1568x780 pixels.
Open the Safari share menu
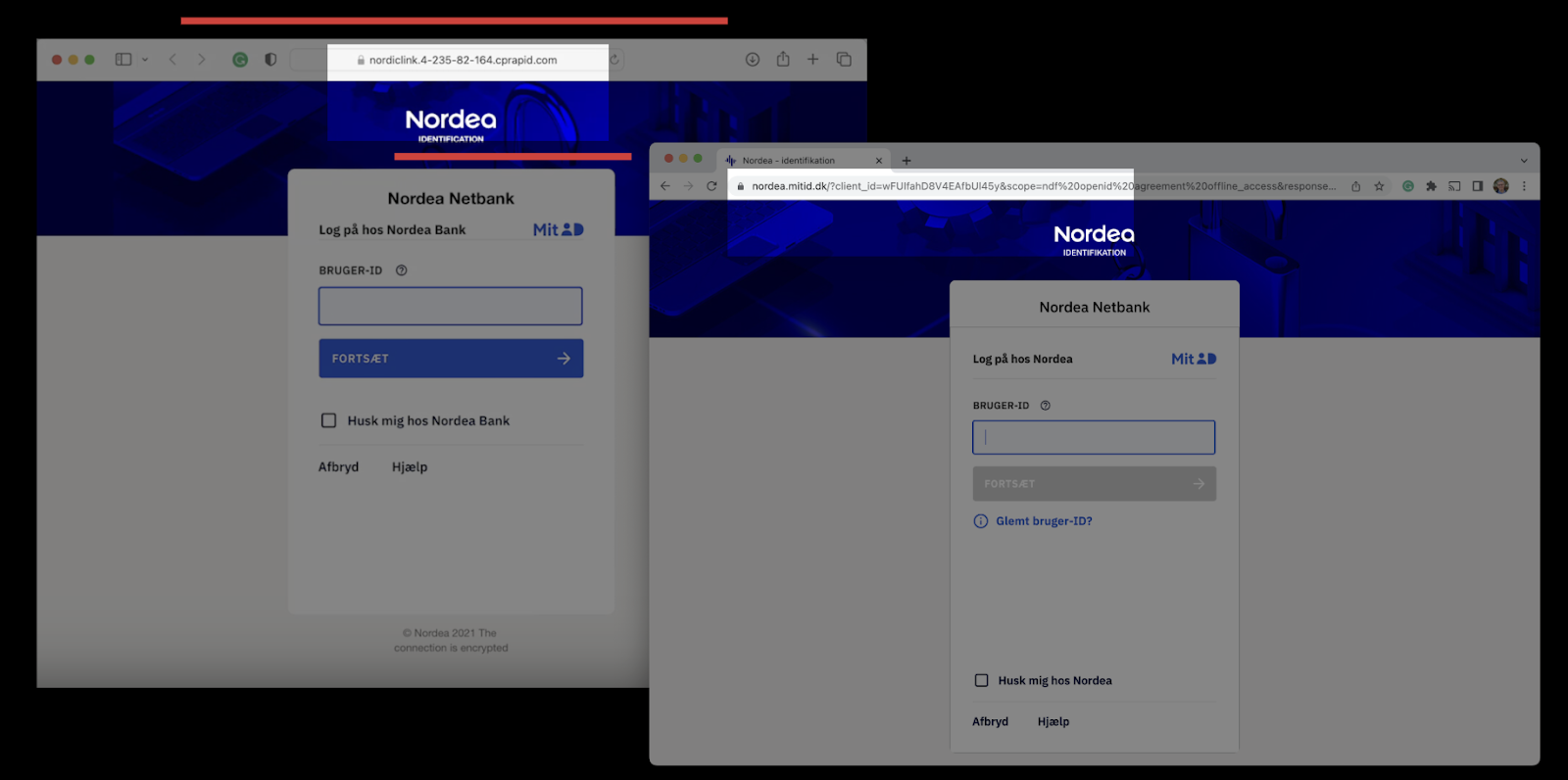(783, 59)
